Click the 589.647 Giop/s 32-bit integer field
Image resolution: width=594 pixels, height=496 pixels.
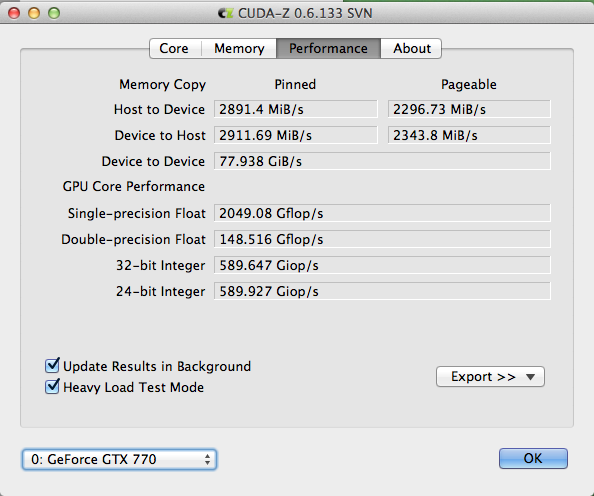[x=382, y=265]
